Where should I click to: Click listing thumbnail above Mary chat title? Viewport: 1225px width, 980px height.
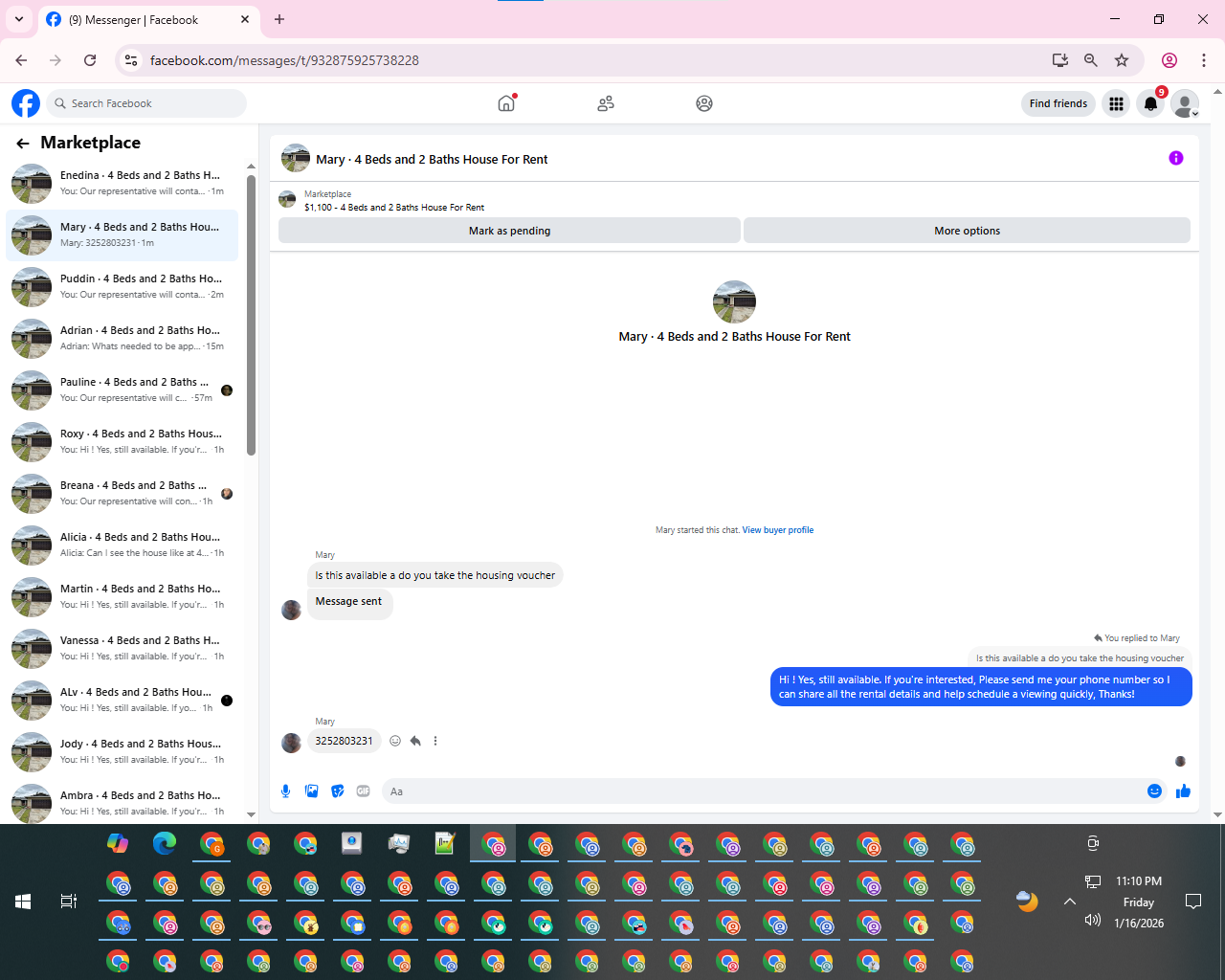click(734, 301)
